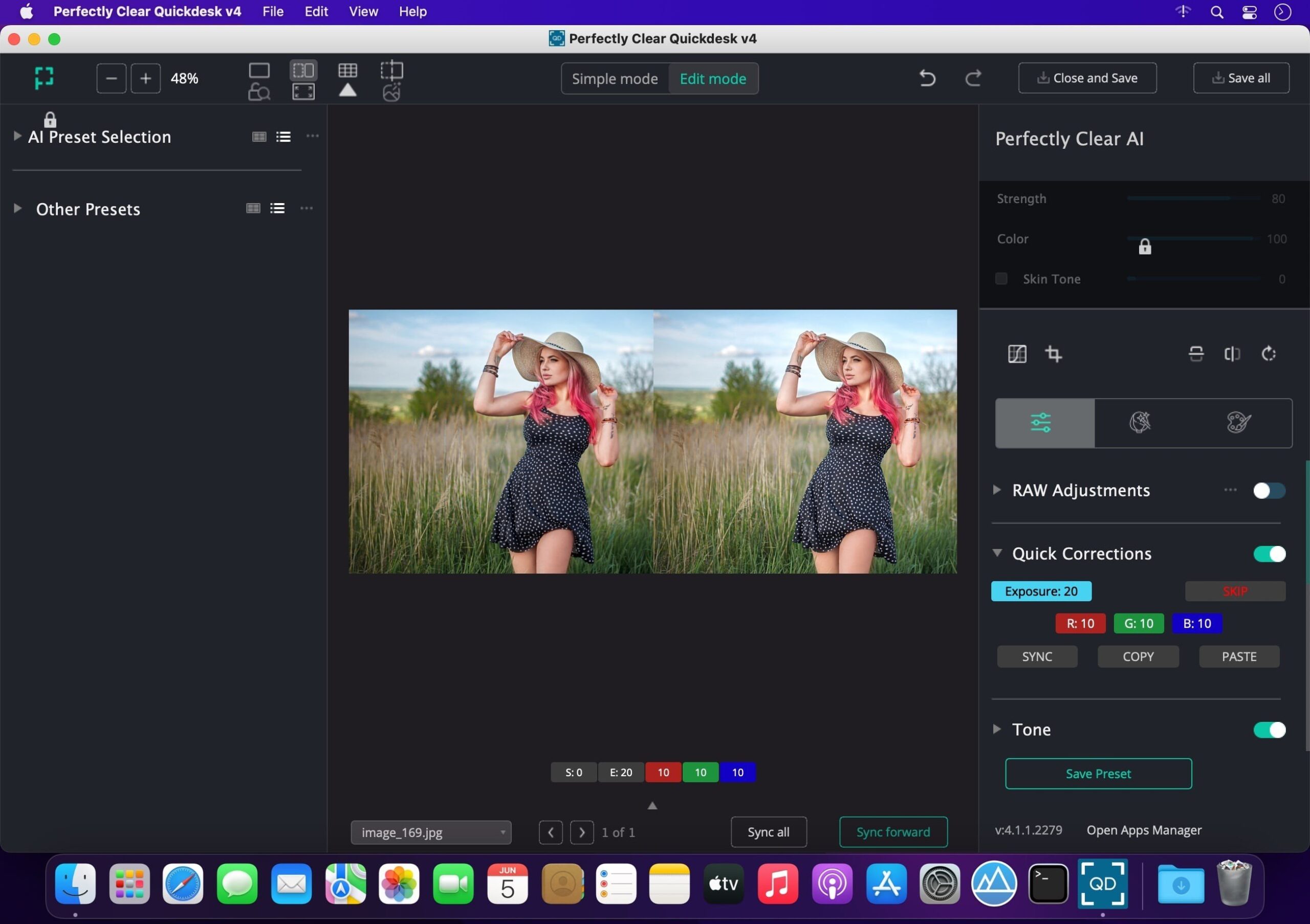Open the image_169.jpg file dropdown

click(x=431, y=833)
